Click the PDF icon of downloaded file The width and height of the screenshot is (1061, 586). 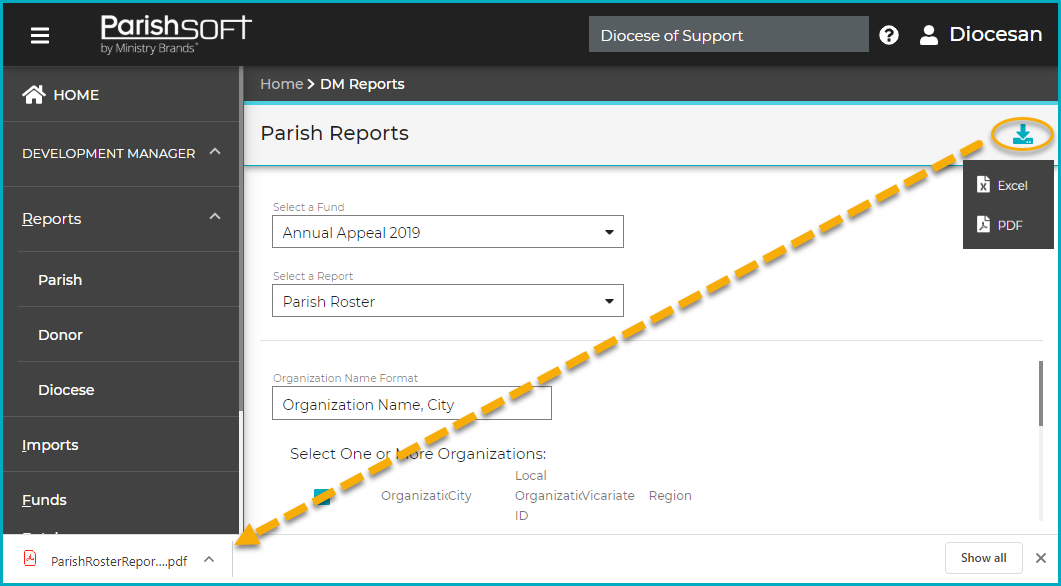[x=30, y=558]
